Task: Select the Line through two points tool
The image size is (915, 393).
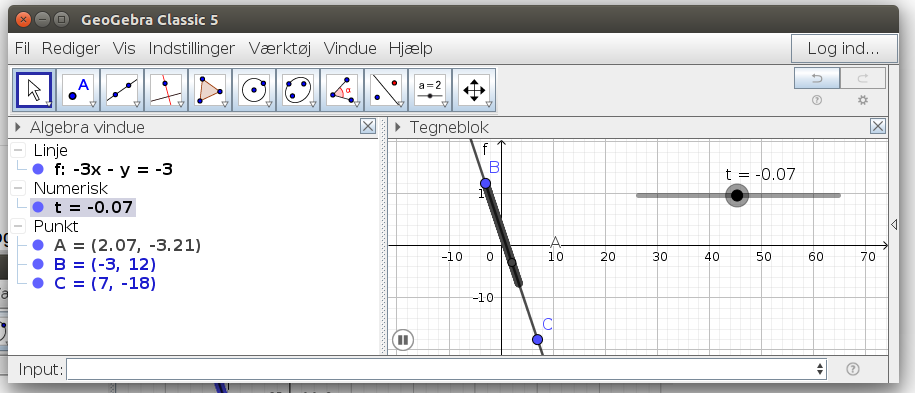Action: tap(122, 90)
